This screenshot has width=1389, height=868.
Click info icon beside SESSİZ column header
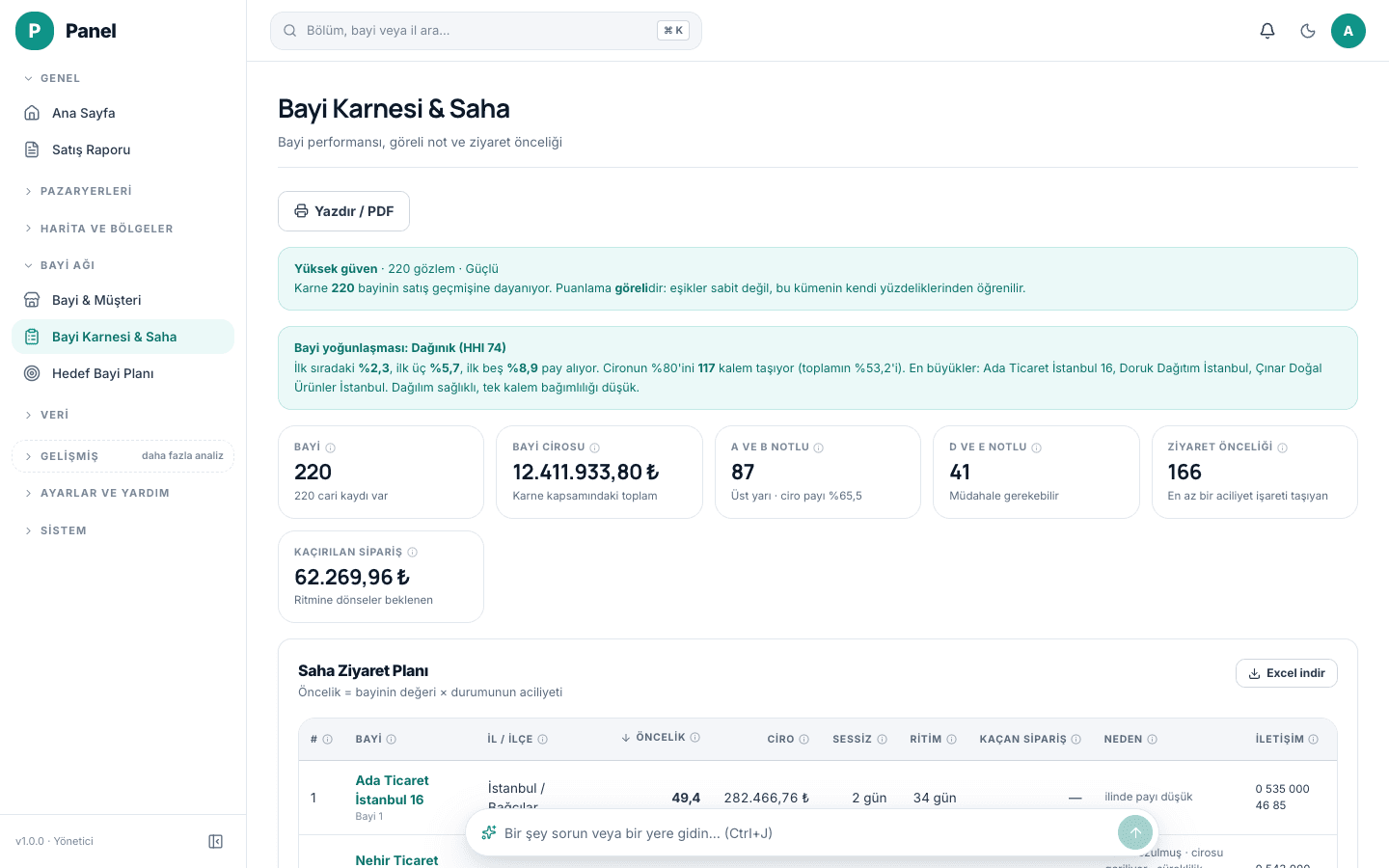(882, 740)
